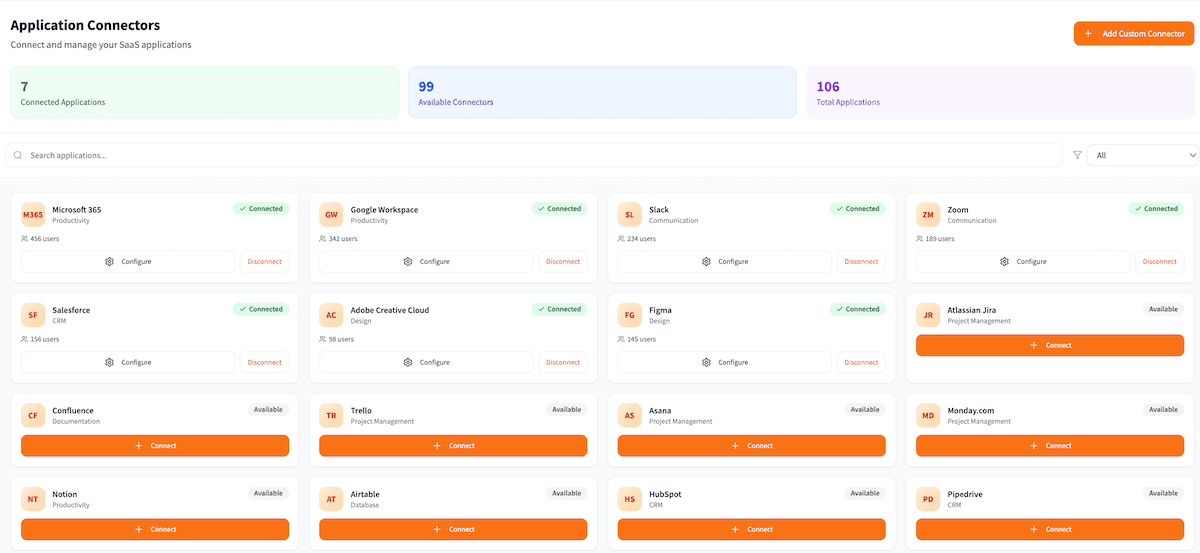Connect the Atlassian Jira application
1200x553 pixels.
1050,345
